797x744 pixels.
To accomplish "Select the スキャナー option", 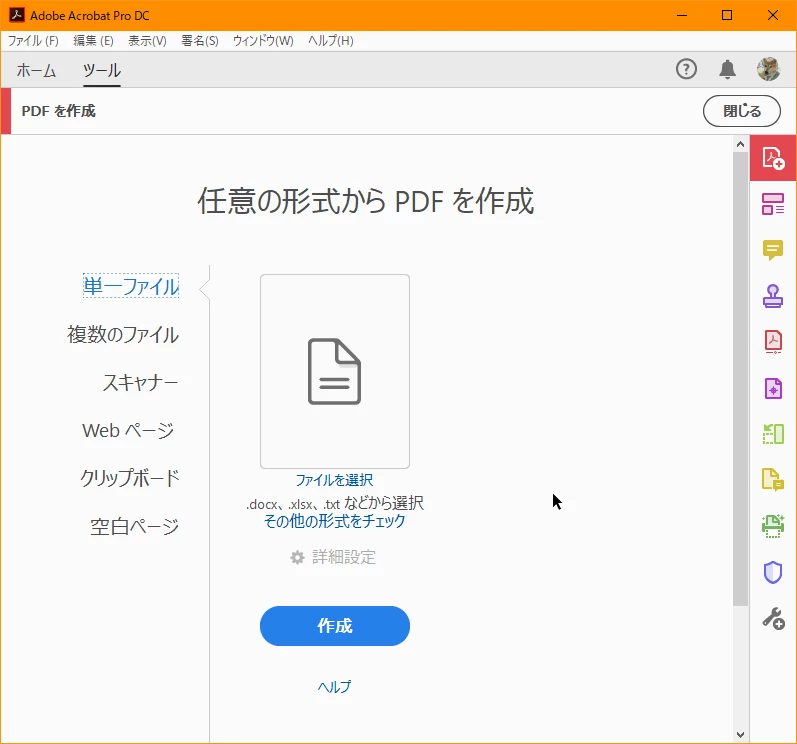I will click(140, 382).
